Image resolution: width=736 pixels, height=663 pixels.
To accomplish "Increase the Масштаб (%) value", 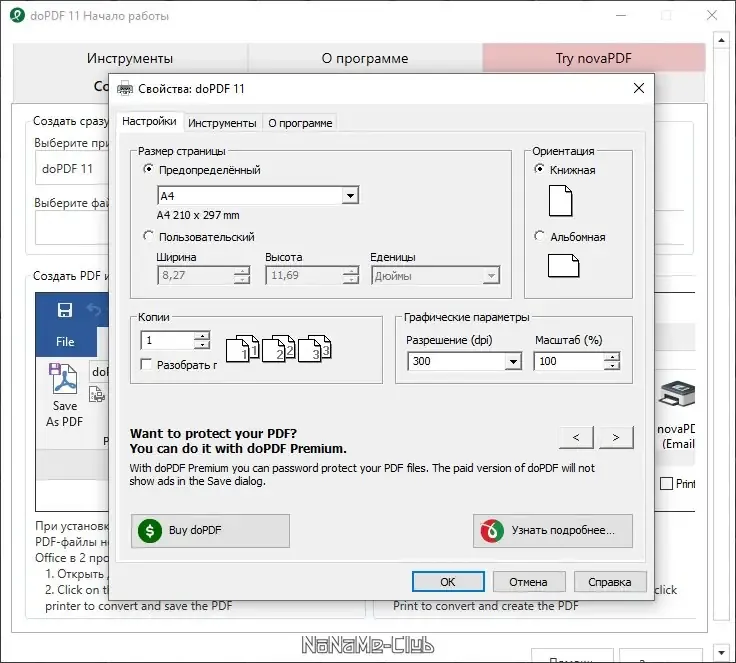I will point(612,357).
